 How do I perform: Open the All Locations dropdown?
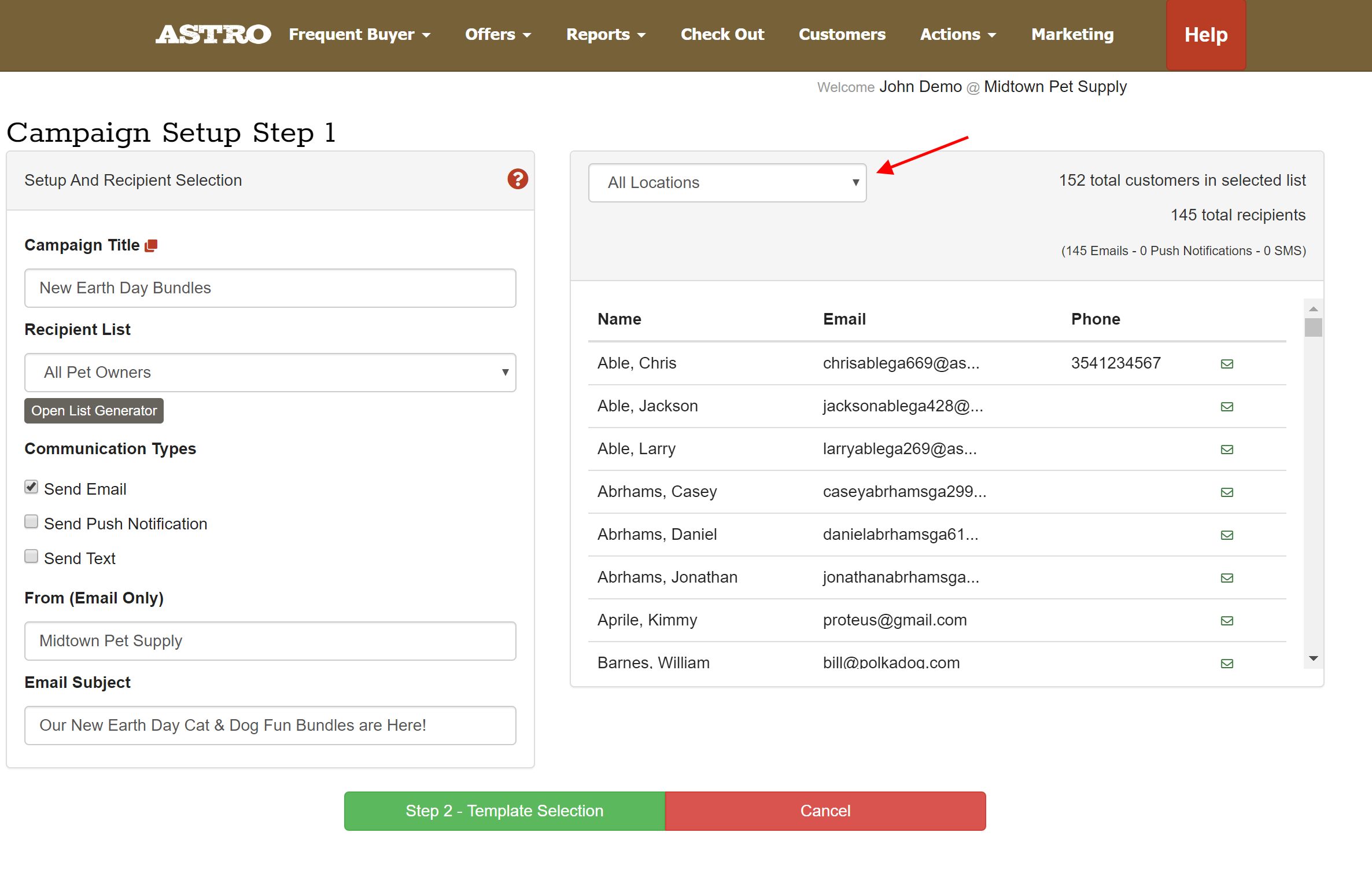point(727,183)
